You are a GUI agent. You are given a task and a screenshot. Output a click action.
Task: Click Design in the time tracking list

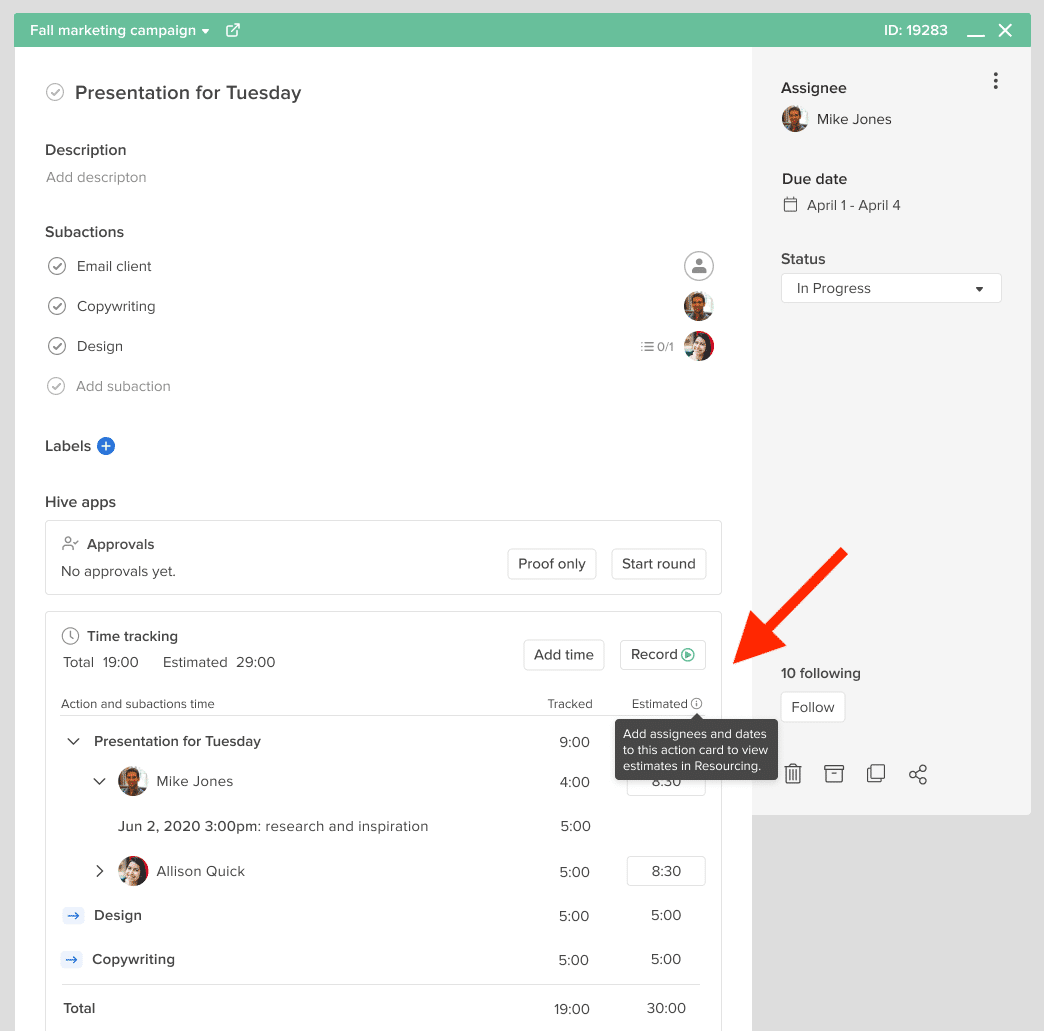[117, 915]
